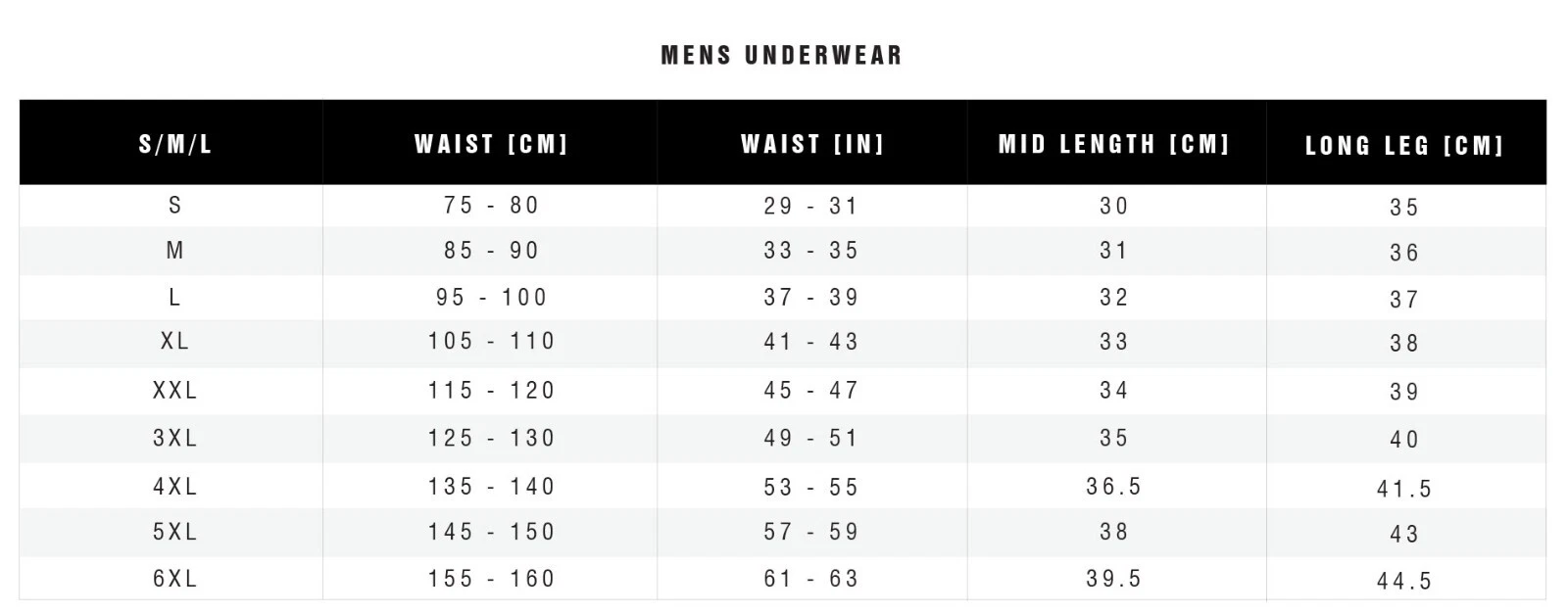1568x613 pixels.
Task: Select the 135 - 140 waist cell
Action: point(491,486)
